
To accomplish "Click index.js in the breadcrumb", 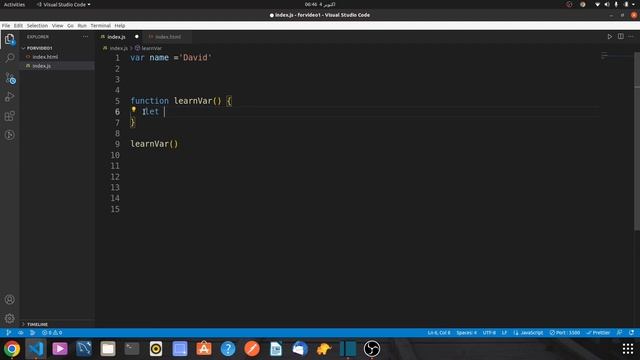I will point(119,48).
